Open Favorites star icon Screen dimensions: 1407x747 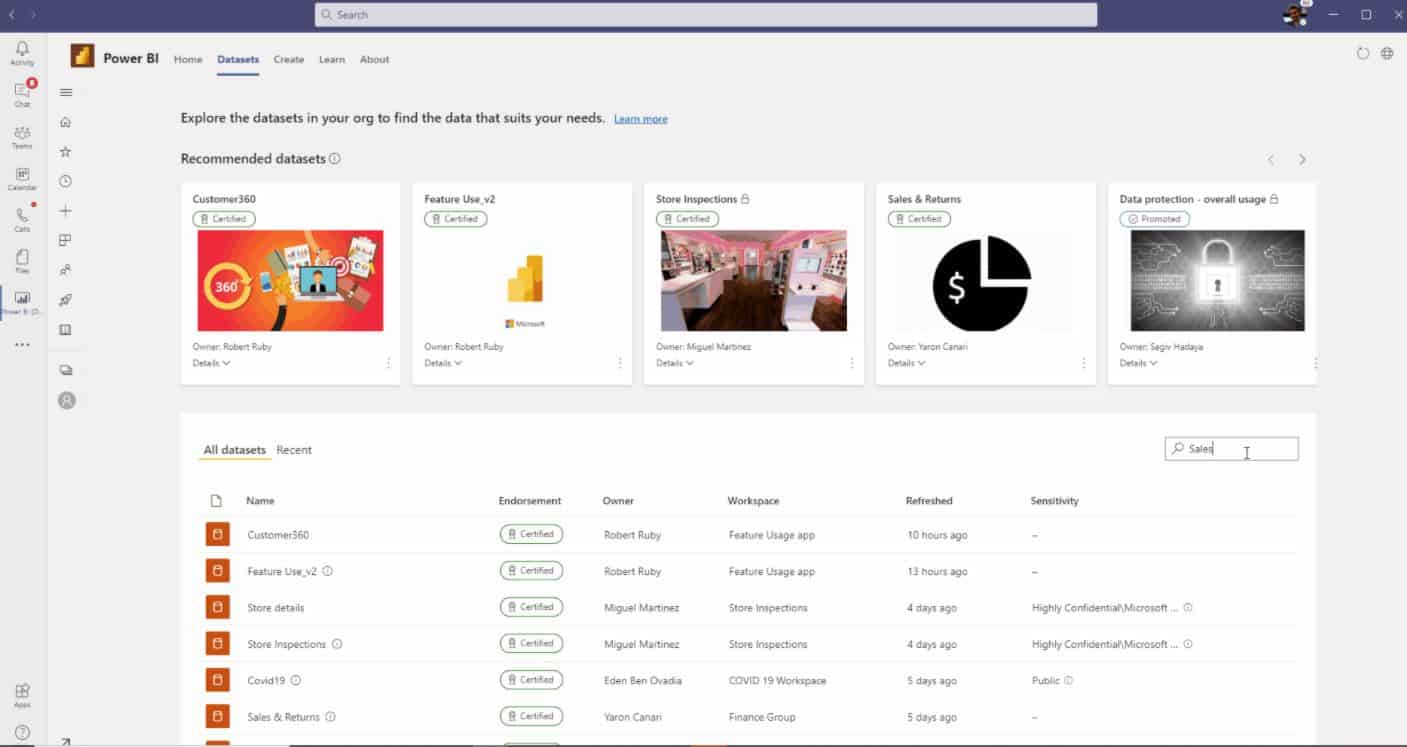[66, 152]
